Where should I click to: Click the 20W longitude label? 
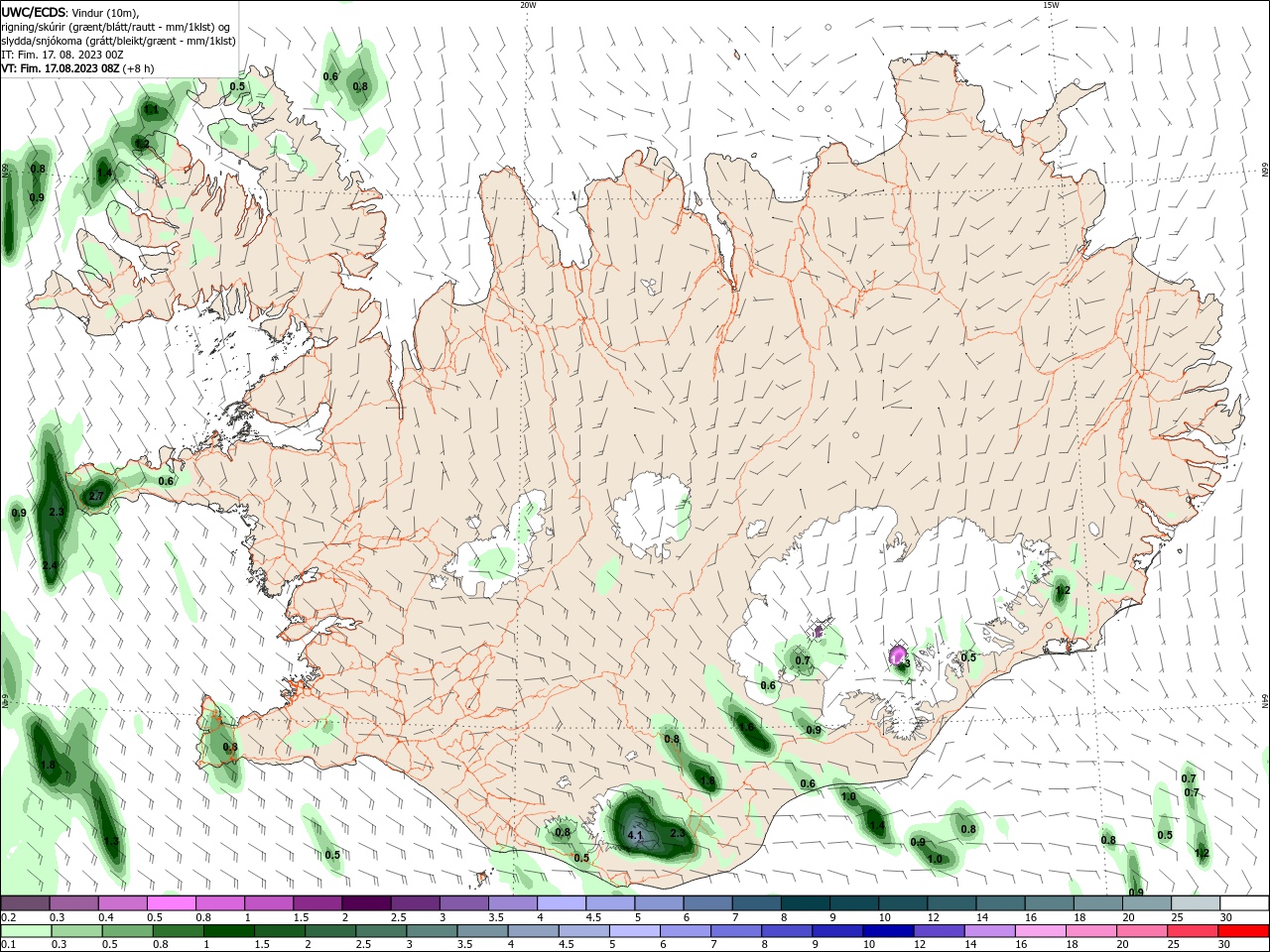528,5
